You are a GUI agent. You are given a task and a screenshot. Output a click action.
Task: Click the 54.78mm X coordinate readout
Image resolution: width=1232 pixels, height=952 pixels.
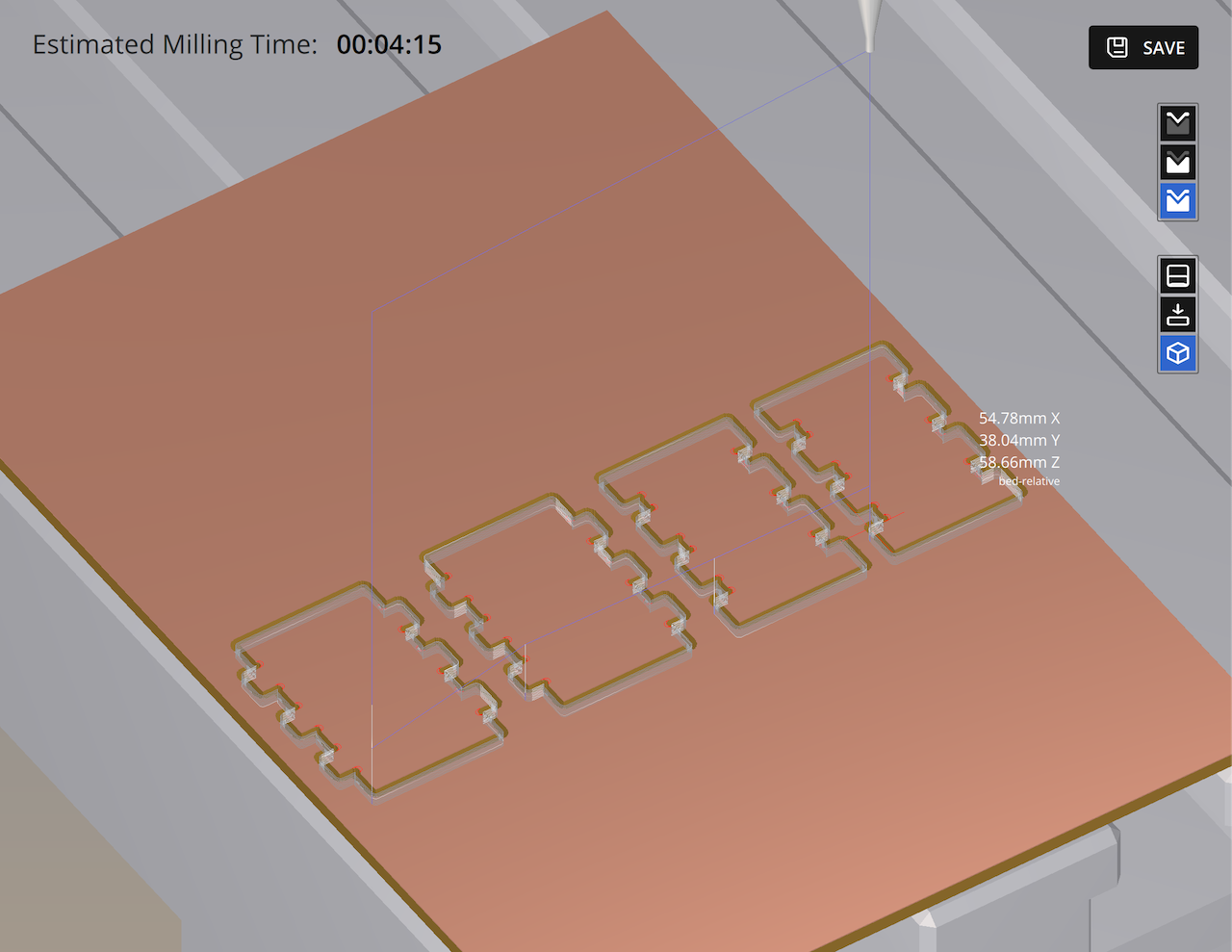click(x=1019, y=418)
